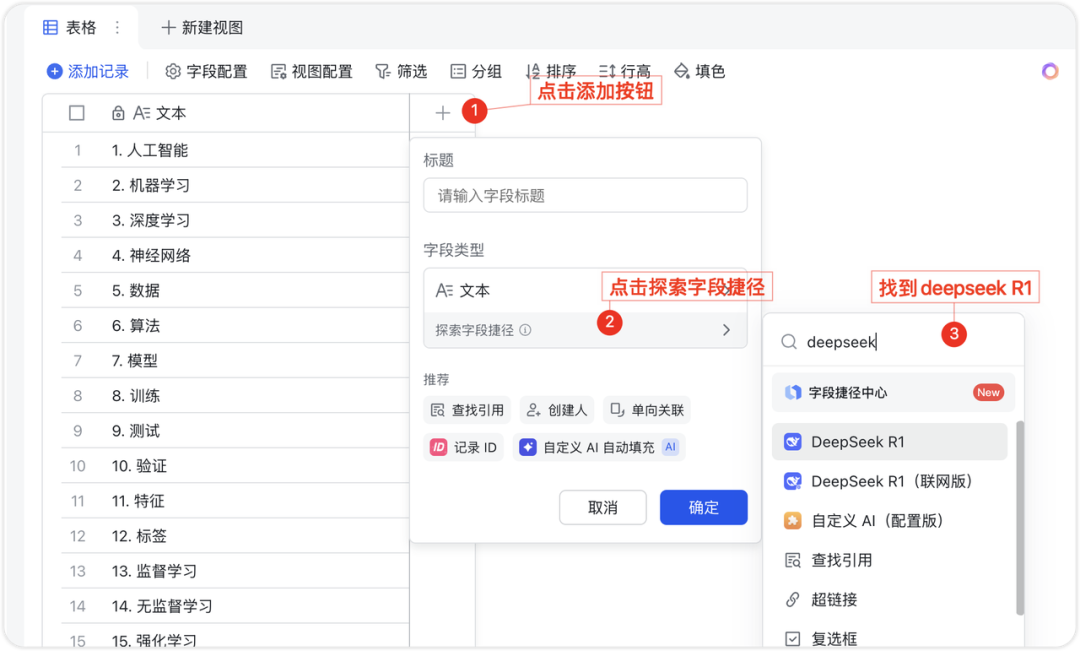Viewport: 1080px width, 651px height.
Task: Click the recommended 创建人 chip
Action: click(557, 410)
